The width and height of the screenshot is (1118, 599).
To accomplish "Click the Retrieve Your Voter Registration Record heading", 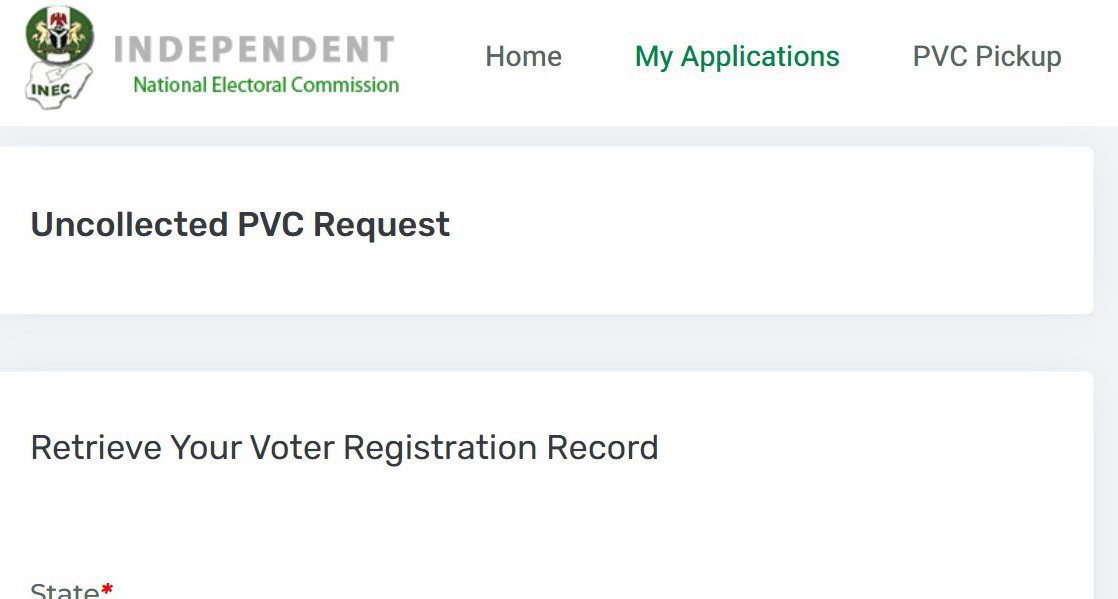I will tap(345, 447).
